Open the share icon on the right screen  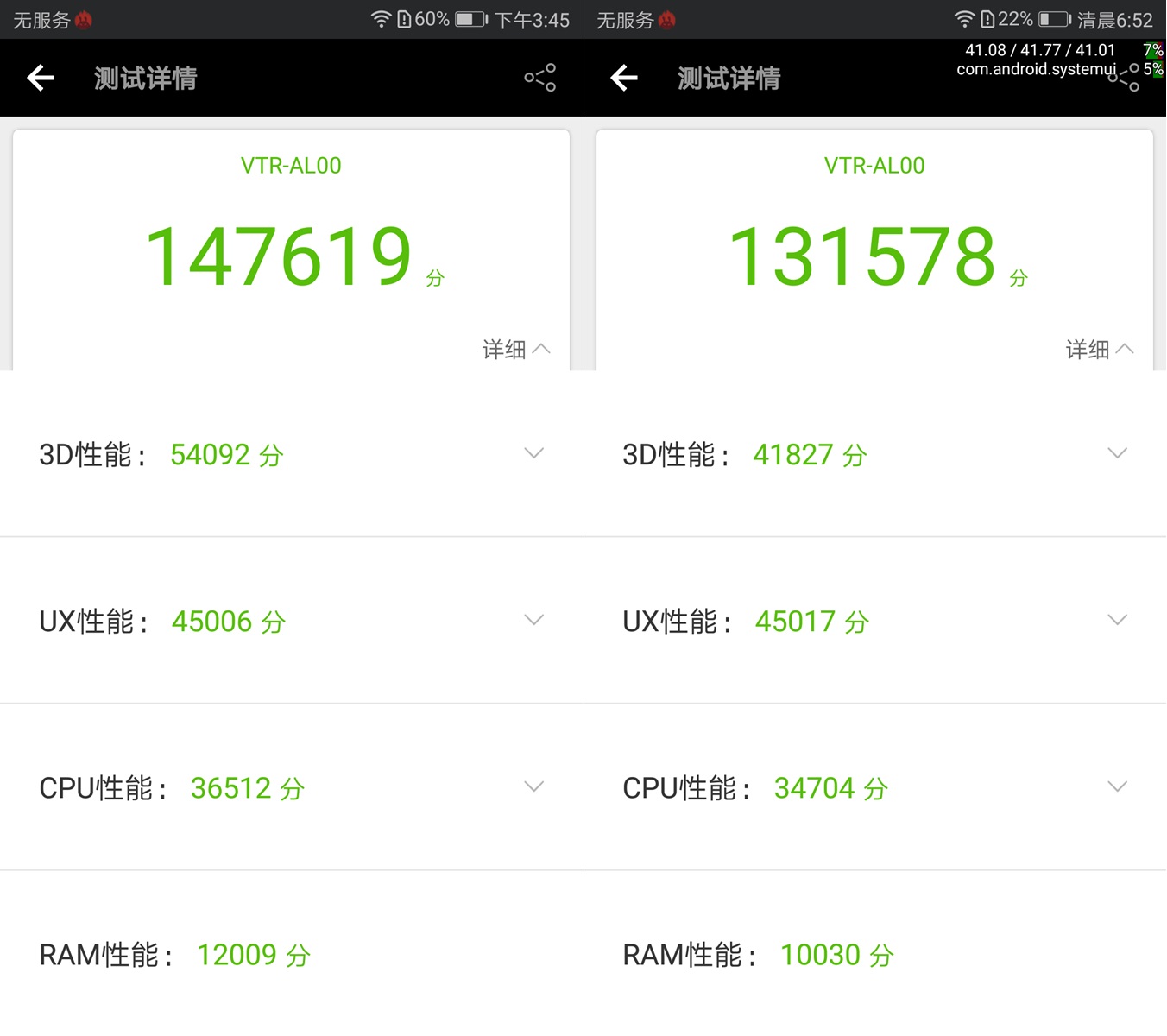click(1122, 78)
